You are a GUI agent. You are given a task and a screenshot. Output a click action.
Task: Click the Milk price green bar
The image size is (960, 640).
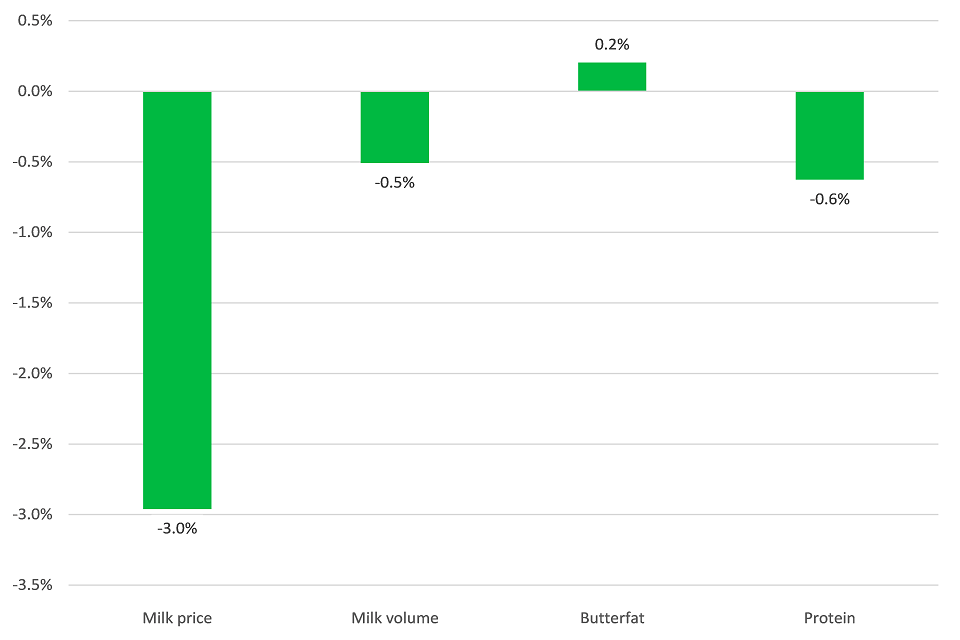[x=177, y=300]
